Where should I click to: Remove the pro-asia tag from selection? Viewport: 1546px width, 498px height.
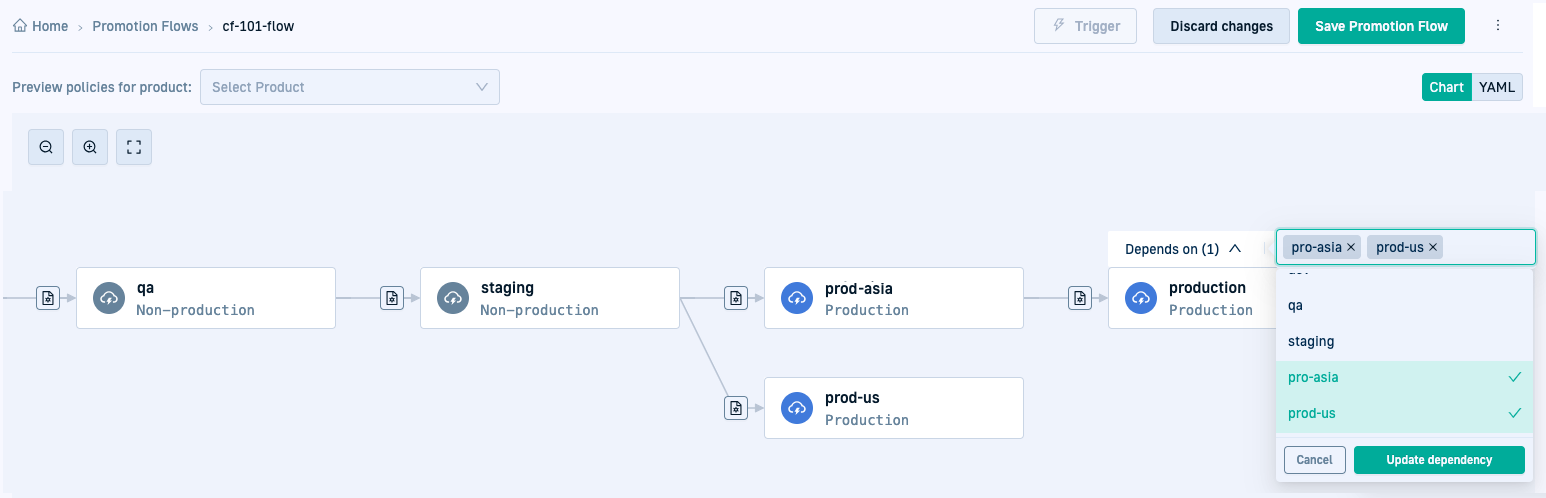[1352, 247]
